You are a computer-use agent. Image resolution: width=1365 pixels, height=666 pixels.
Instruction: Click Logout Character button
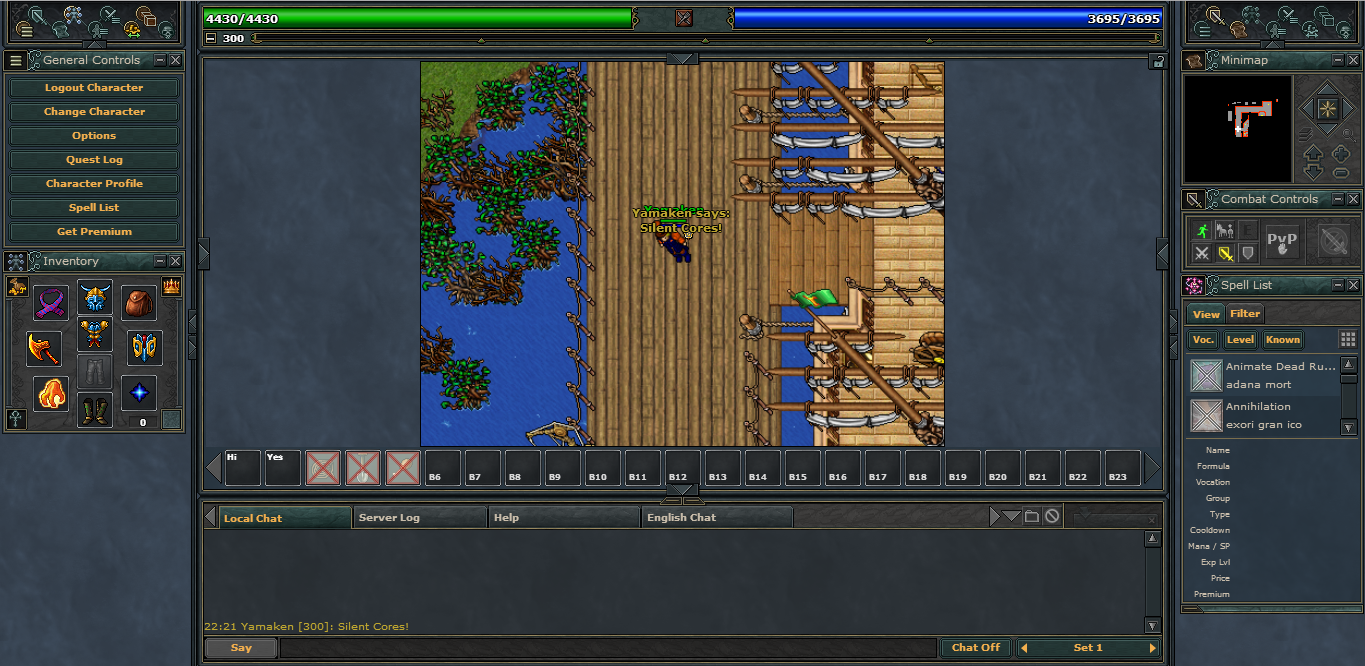coord(94,88)
